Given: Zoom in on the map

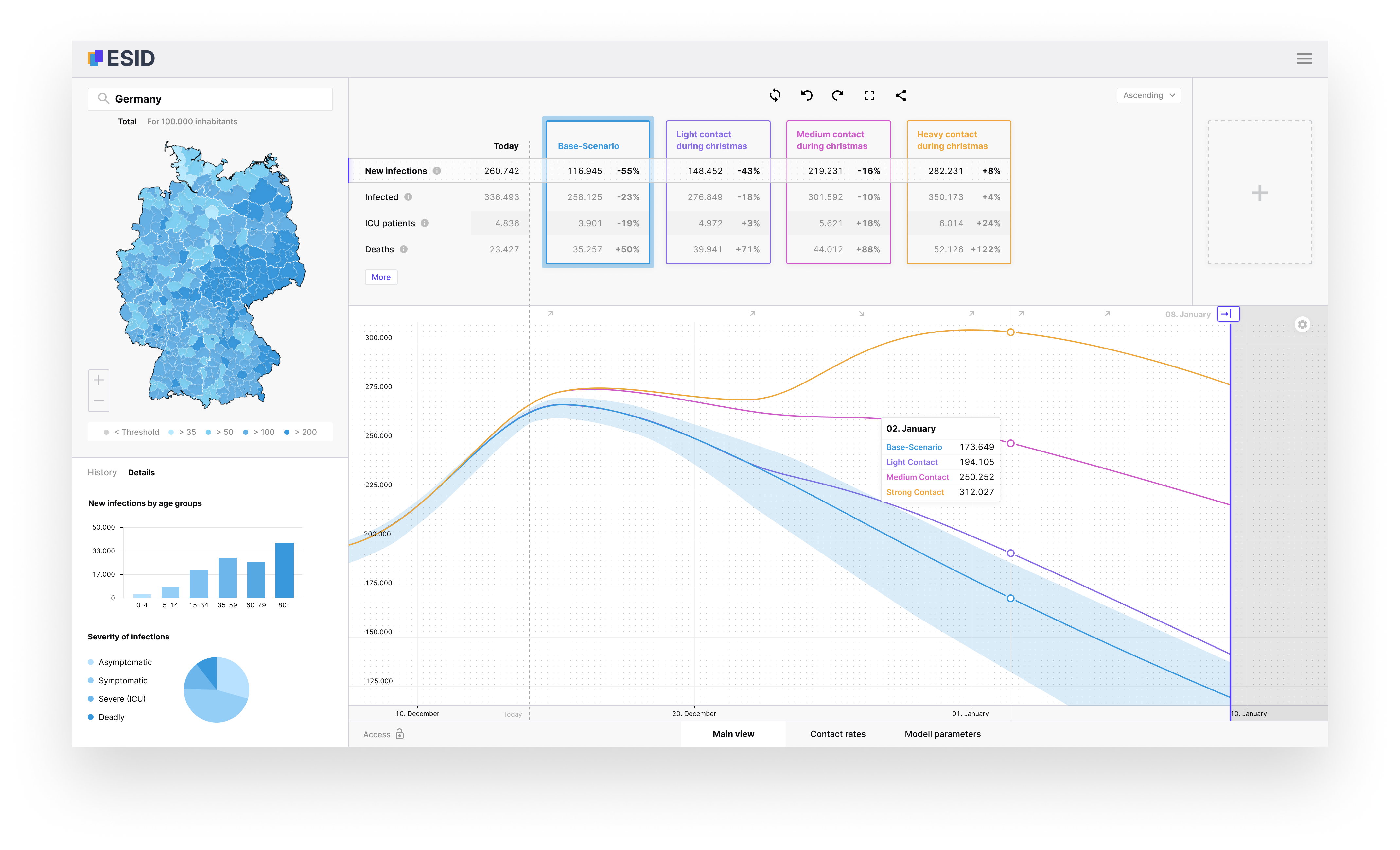Looking at the screenshot, I should point(99,380).
